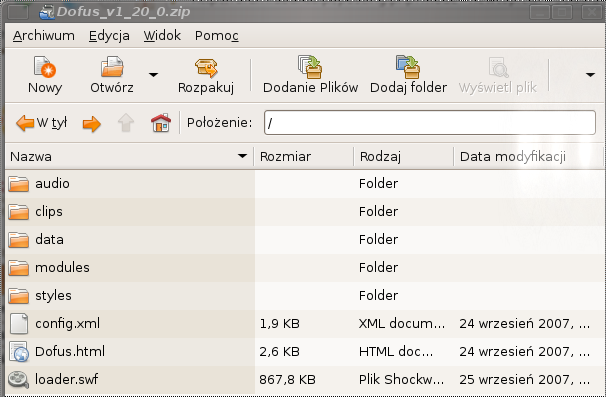Open the Widok menu
This screenshot has height=397, width=606.
point(162,36)
